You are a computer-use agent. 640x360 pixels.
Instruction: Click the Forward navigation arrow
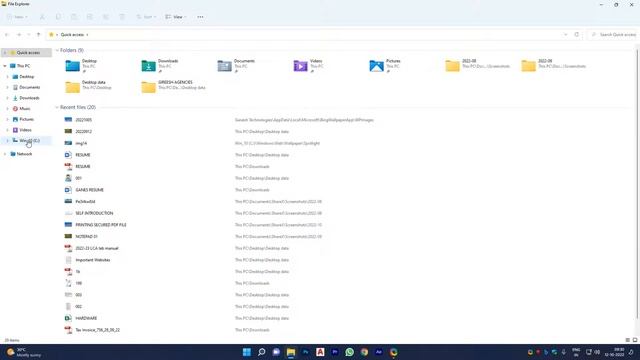[x=19, y=35]
